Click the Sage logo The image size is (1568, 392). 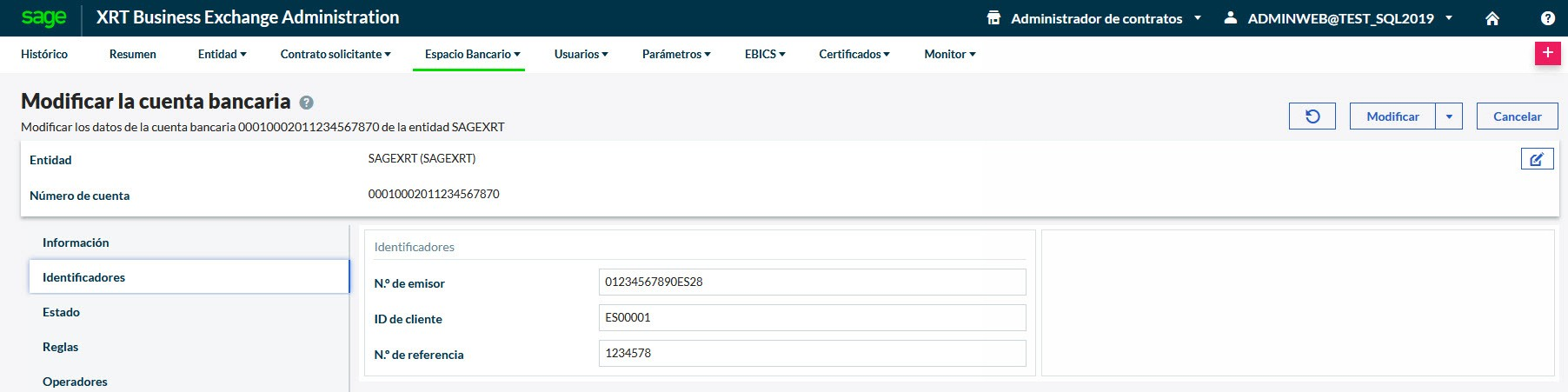[x=43, y=18]
